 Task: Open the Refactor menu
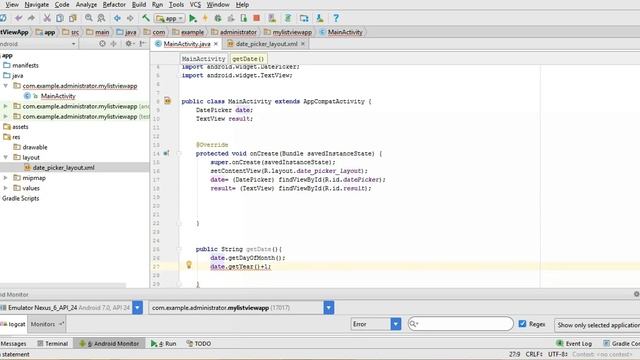pyautogui.click(x=114, y=4)
